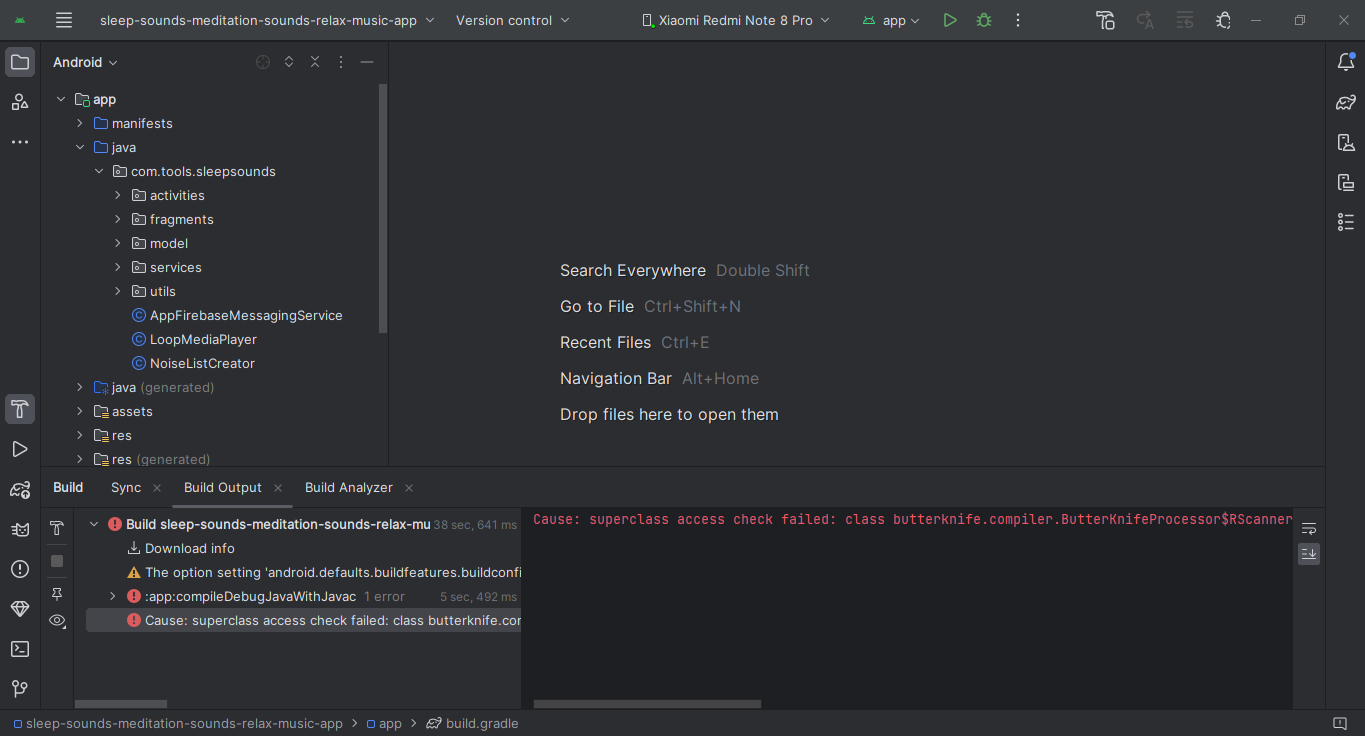Toggle pin tab in Build panel
Screen dimensions: 1365x736
57,594
